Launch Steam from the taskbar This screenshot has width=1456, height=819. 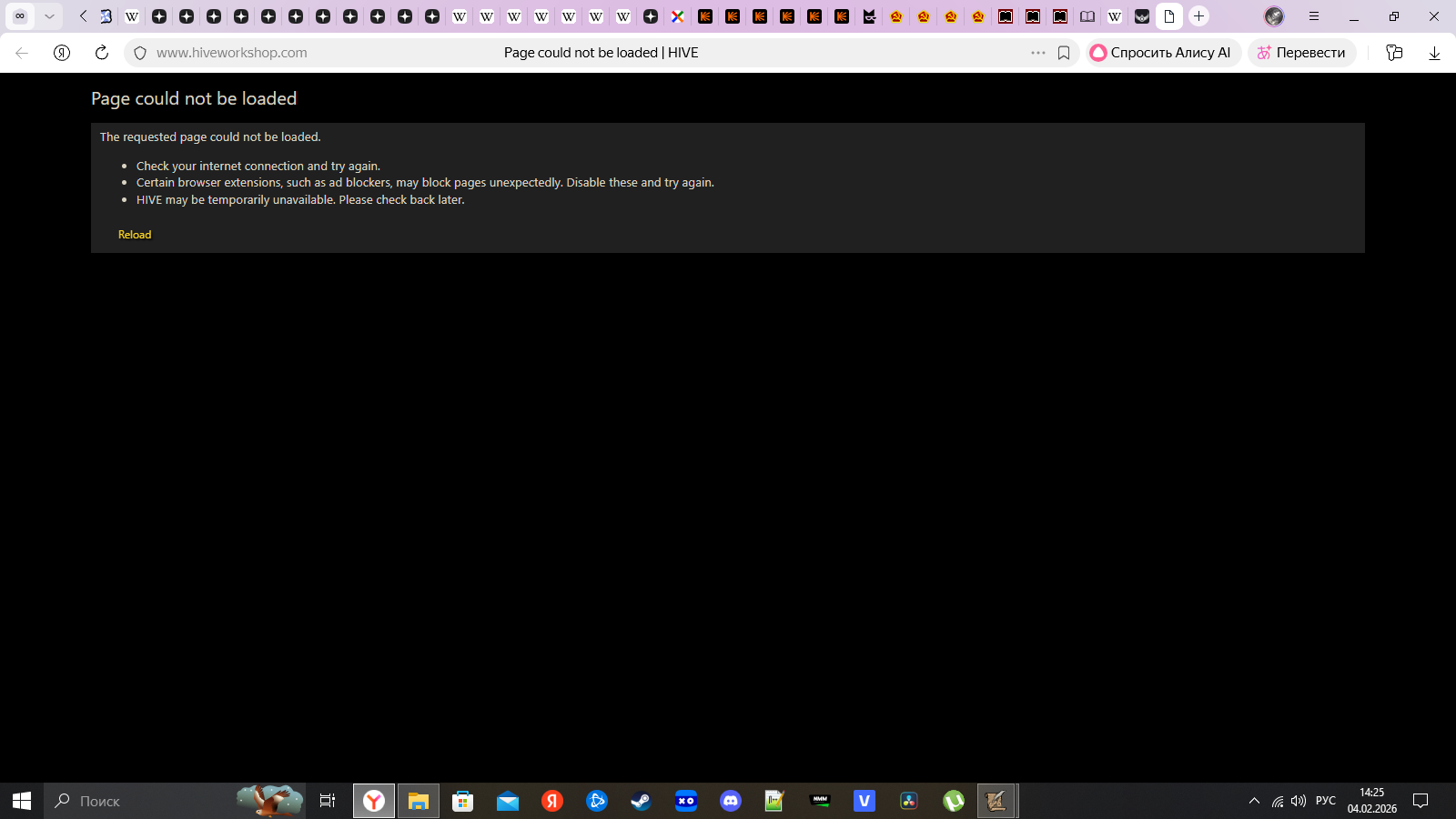pos(642,801)
